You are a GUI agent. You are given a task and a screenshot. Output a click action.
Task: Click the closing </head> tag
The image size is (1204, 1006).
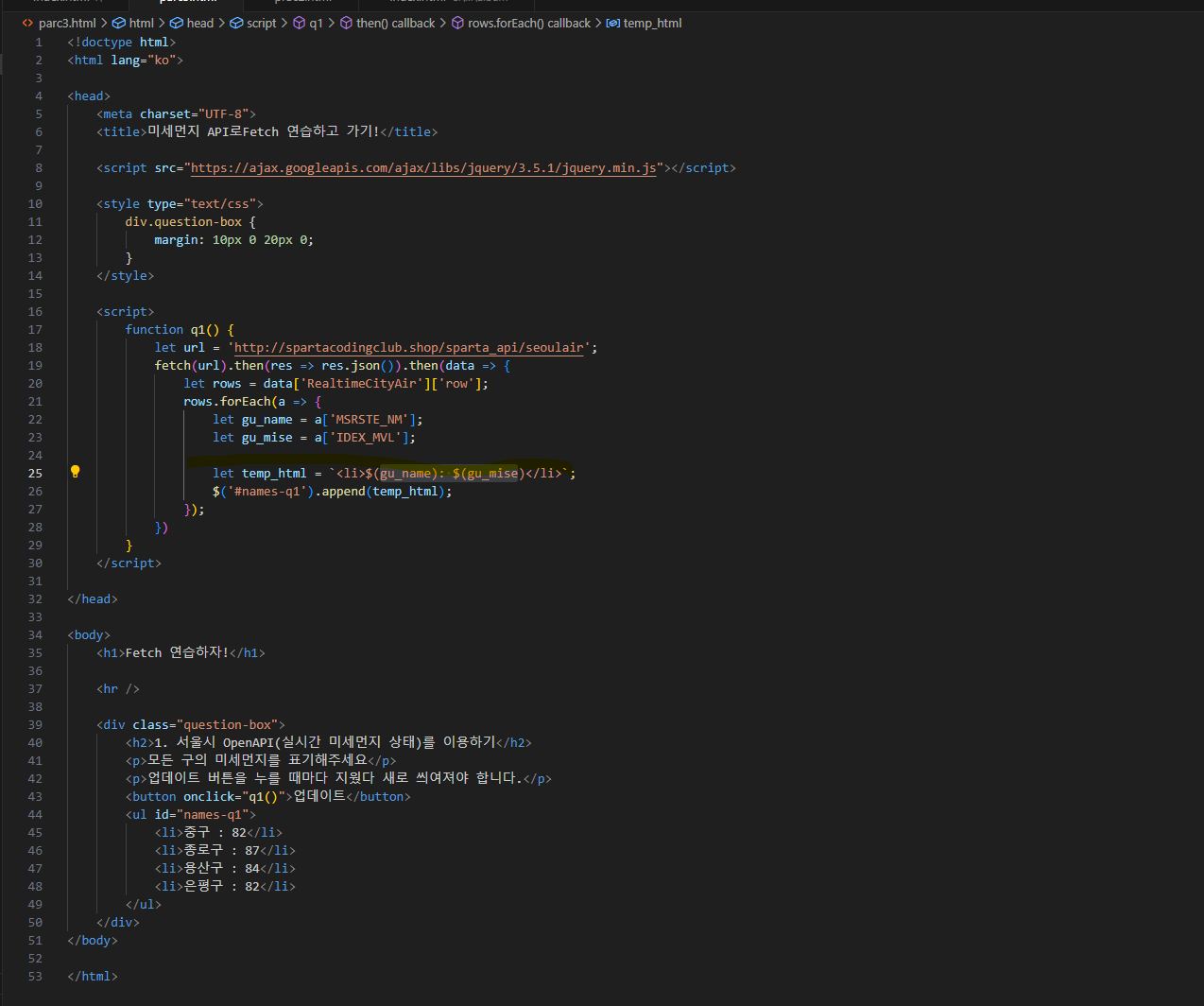(93, 598)
